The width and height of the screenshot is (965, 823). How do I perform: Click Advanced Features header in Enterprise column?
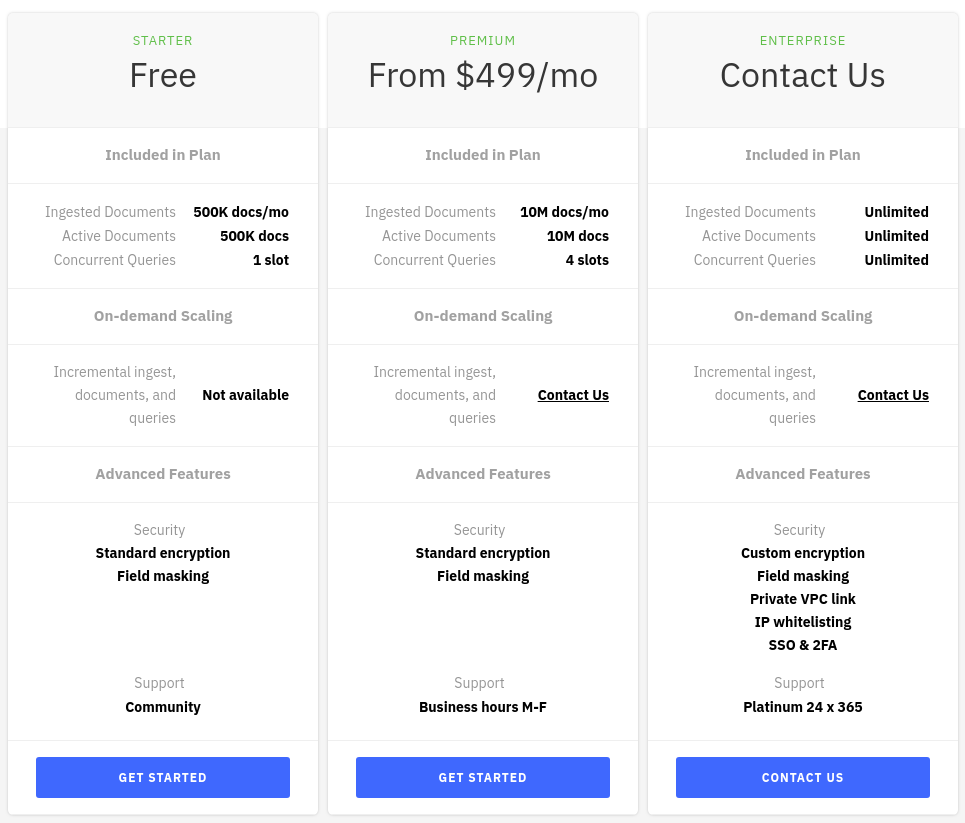[x=802, y=474]
